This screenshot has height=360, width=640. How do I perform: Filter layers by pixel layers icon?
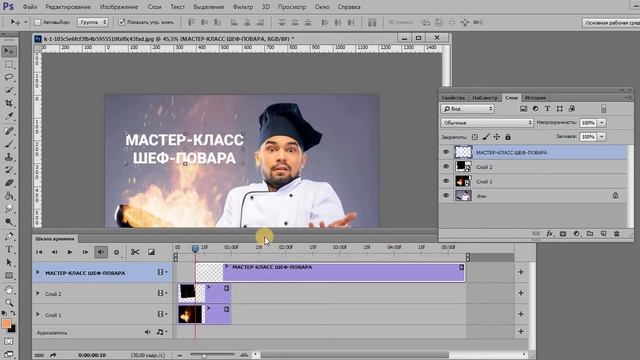[524, 109]
